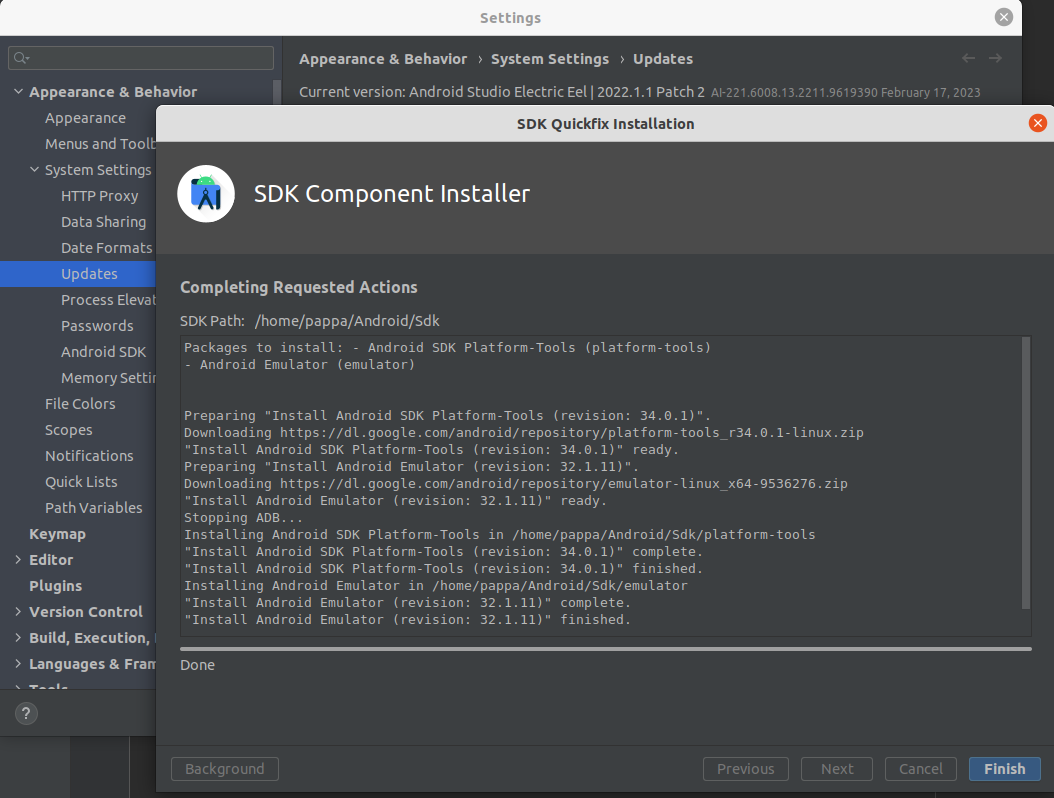
Task: Open HTTP Proxy settings
Action: click(x=99, y=196)
